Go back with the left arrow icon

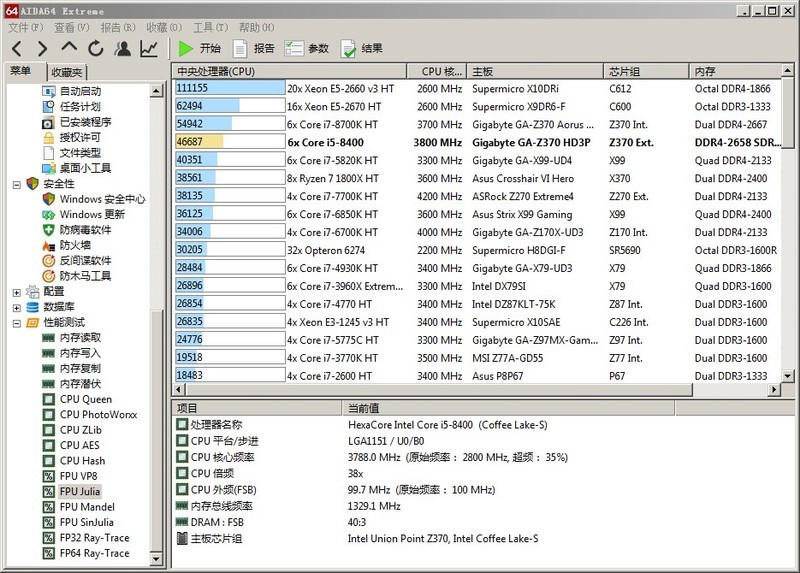click(x=17, y=48)
